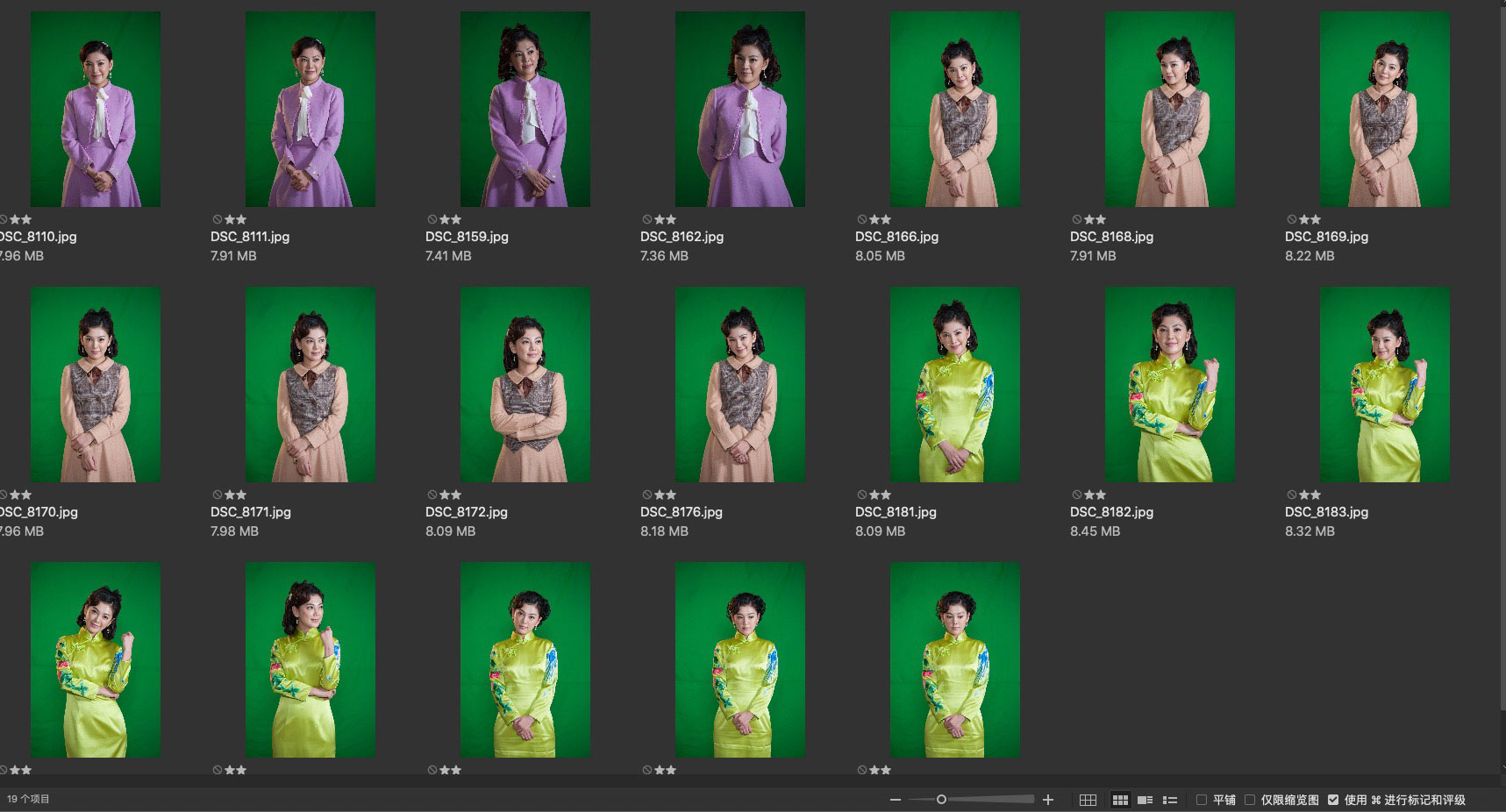The image size is (1506, 812).
Task: Enable the 仅限缩览图 checkbox
Action: pyautogui.click(x=1250, y=800)
